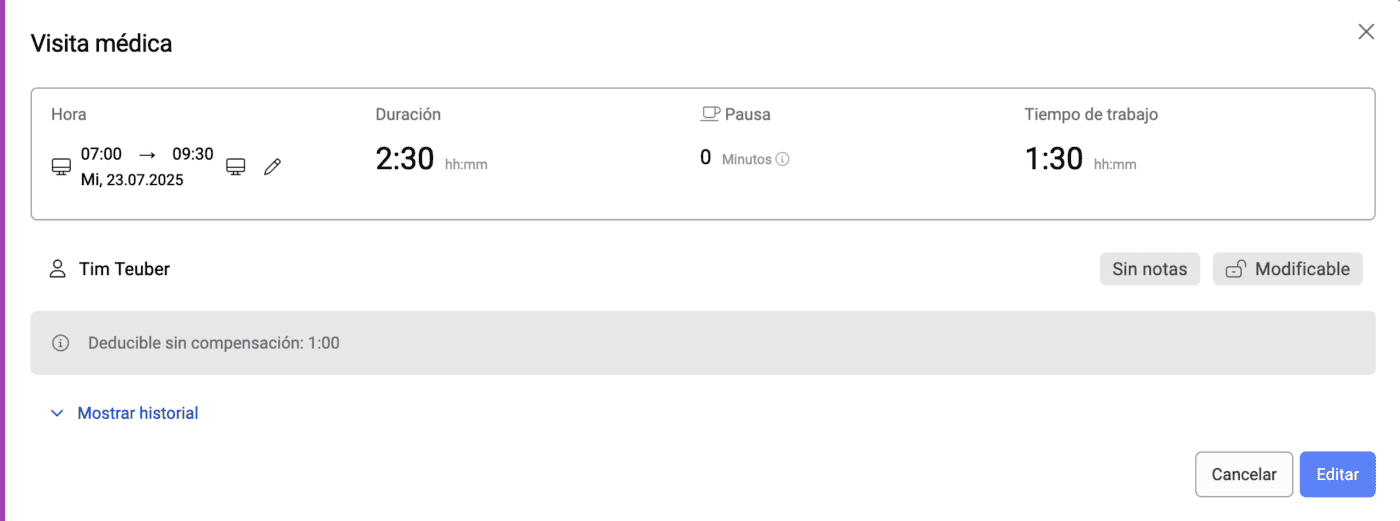Click the coffee cup icon beside Pausa

click(x=710, y=114)
